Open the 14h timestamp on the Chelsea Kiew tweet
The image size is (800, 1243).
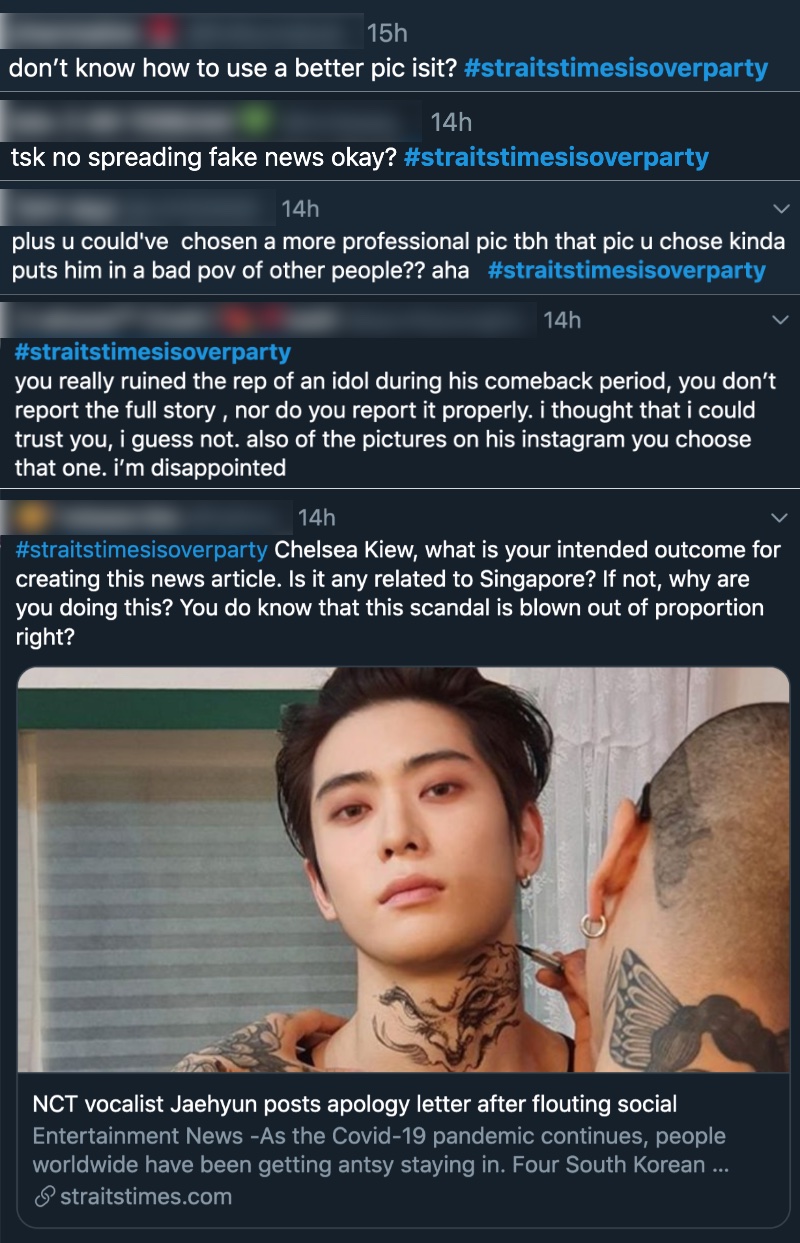pyautogui.click(x=316, y=517)
